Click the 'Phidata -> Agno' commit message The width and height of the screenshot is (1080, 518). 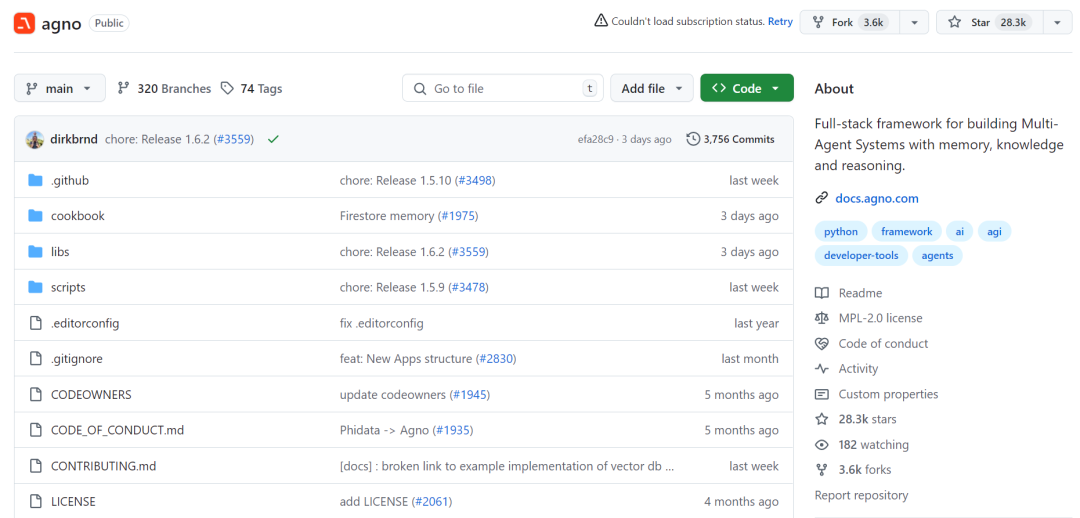(384, 430)
